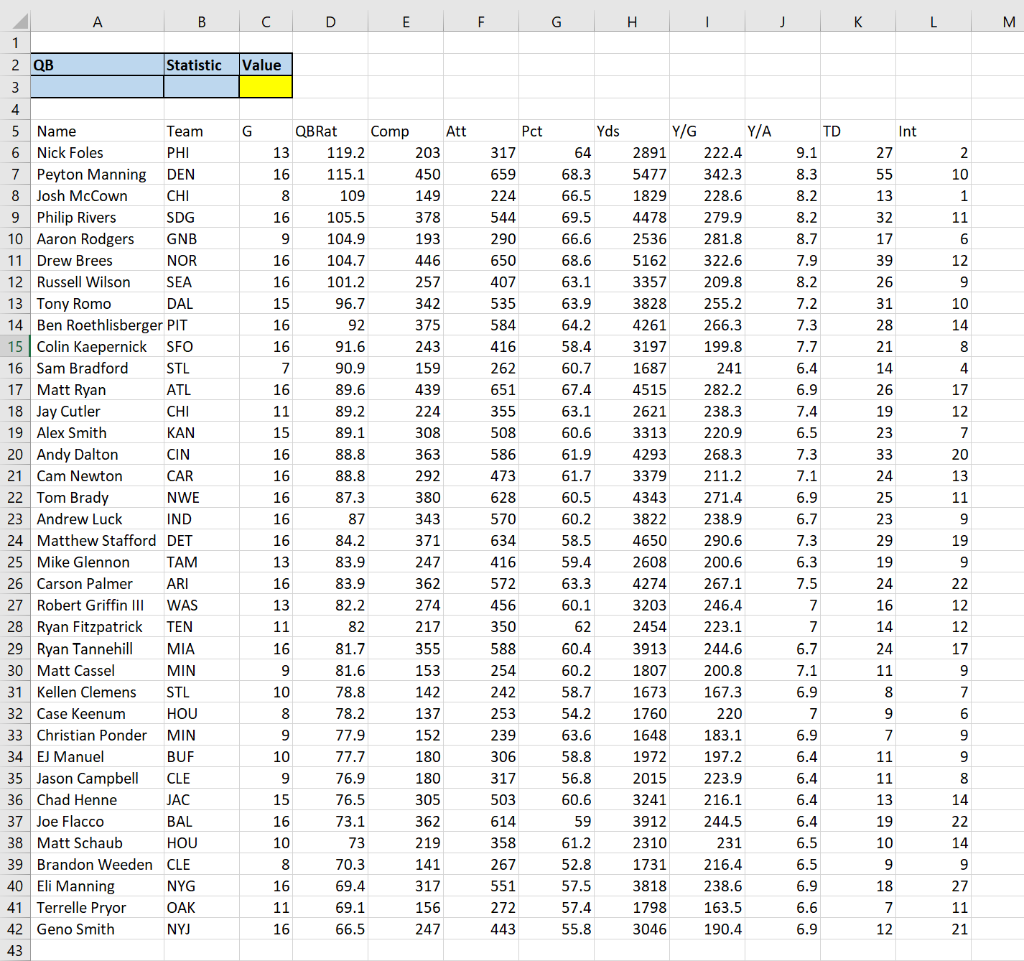Select the Eli Manning name cell
This screenshot has width=1024, height=961.
tap(97, 886)
